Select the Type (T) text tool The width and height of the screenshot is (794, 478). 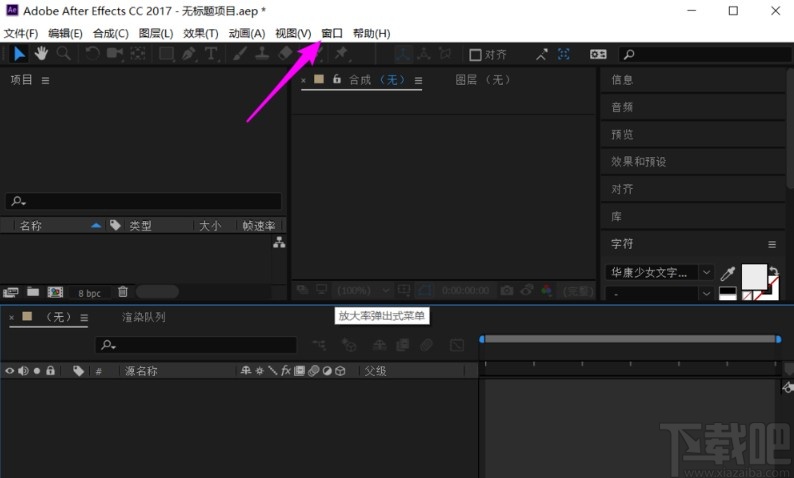tap(211, 54)
